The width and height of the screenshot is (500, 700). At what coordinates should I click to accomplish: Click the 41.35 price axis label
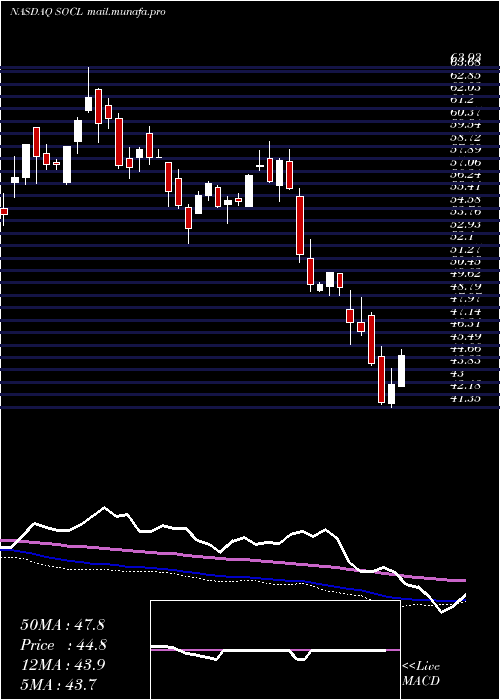click(465, 398)
